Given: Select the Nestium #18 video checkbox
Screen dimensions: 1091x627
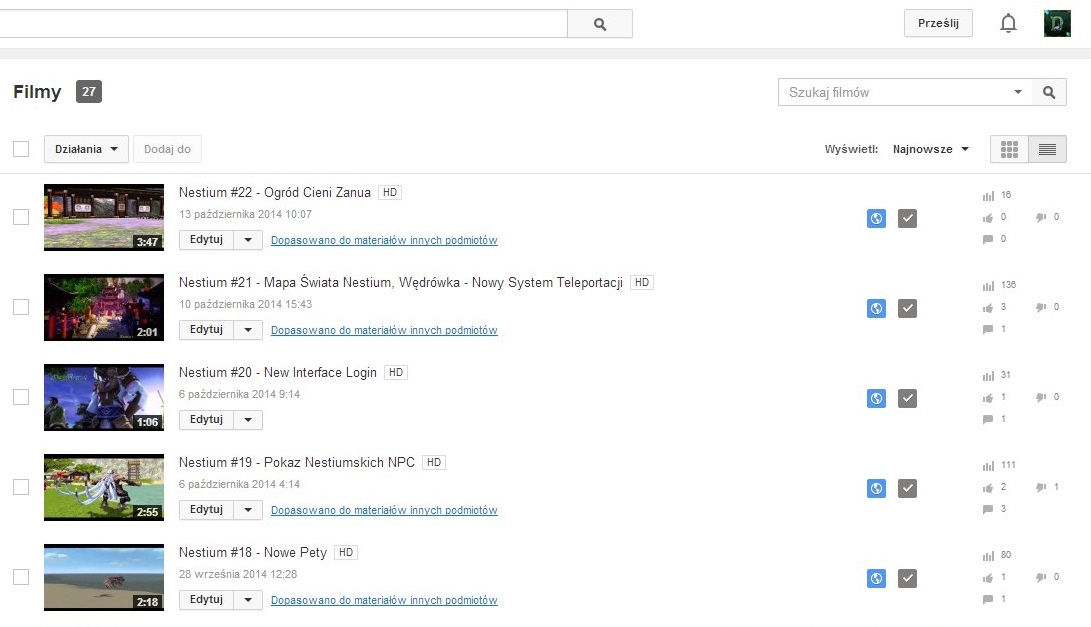Looking at the screenshot, I should [x=21, y=577].
